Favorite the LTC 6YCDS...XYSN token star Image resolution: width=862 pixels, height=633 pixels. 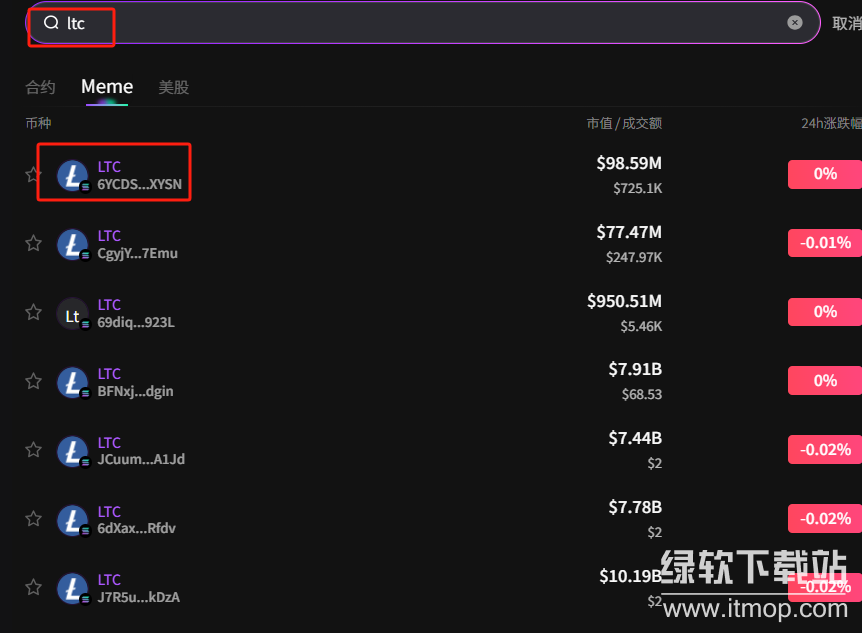click(33, 175)
